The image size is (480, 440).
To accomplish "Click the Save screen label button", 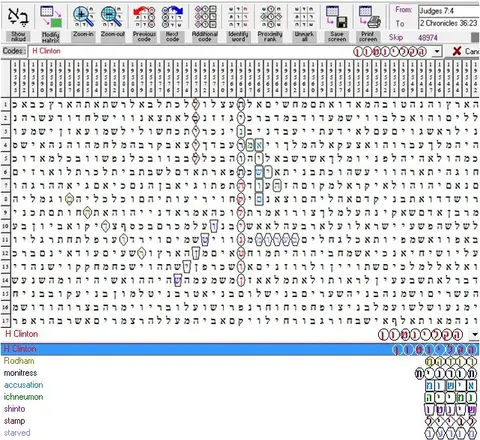I will 337,37.
